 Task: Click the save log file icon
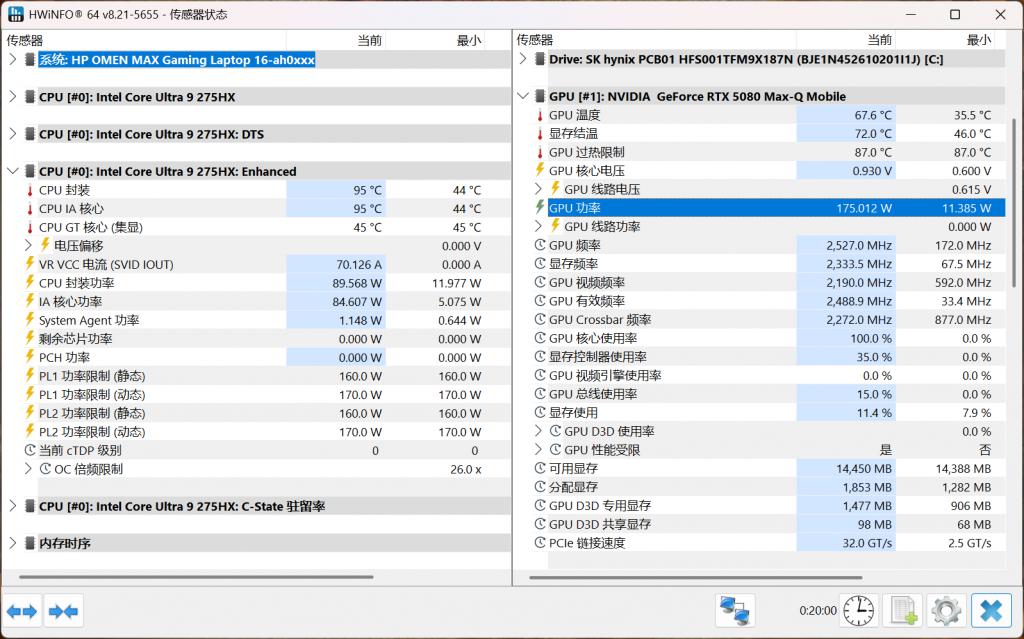pyautogui.click(x=903, y=611)
